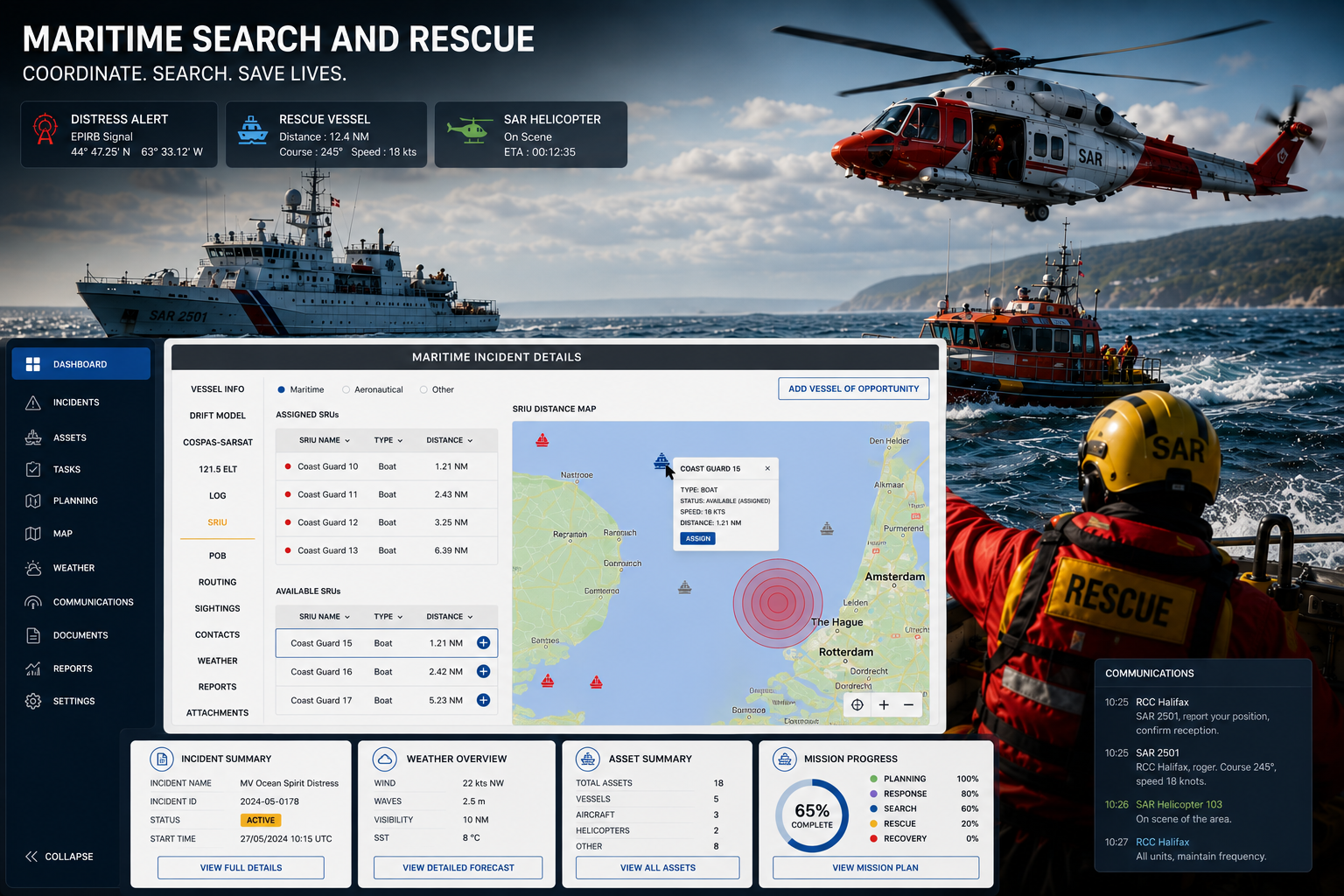Click the Mission Progress ship icon

(x=785, y=759)
